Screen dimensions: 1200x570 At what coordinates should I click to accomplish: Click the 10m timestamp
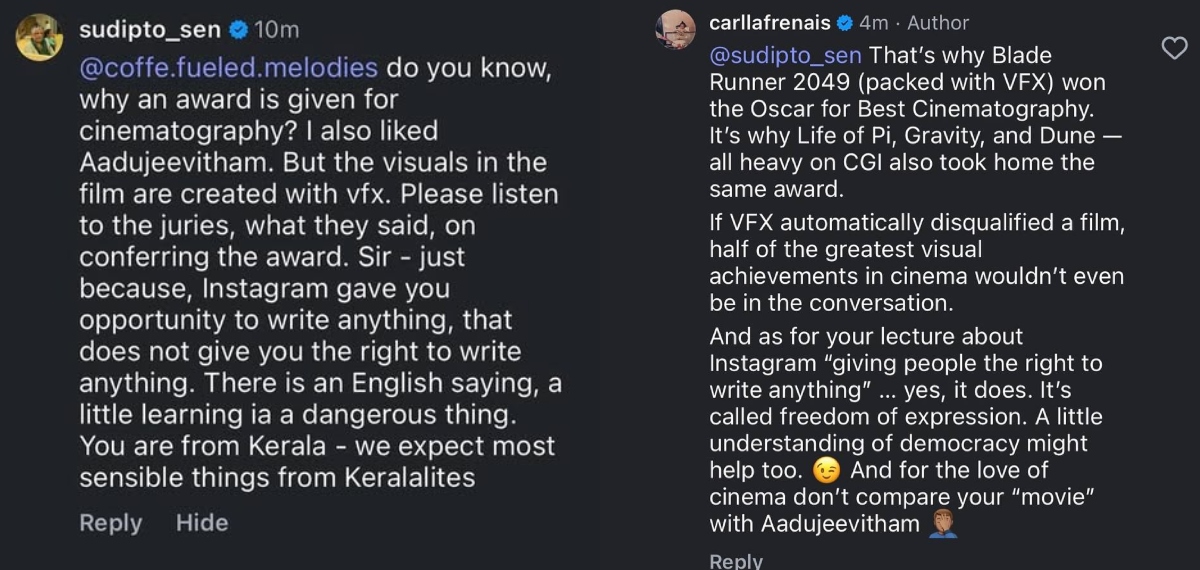coord(277,30)
